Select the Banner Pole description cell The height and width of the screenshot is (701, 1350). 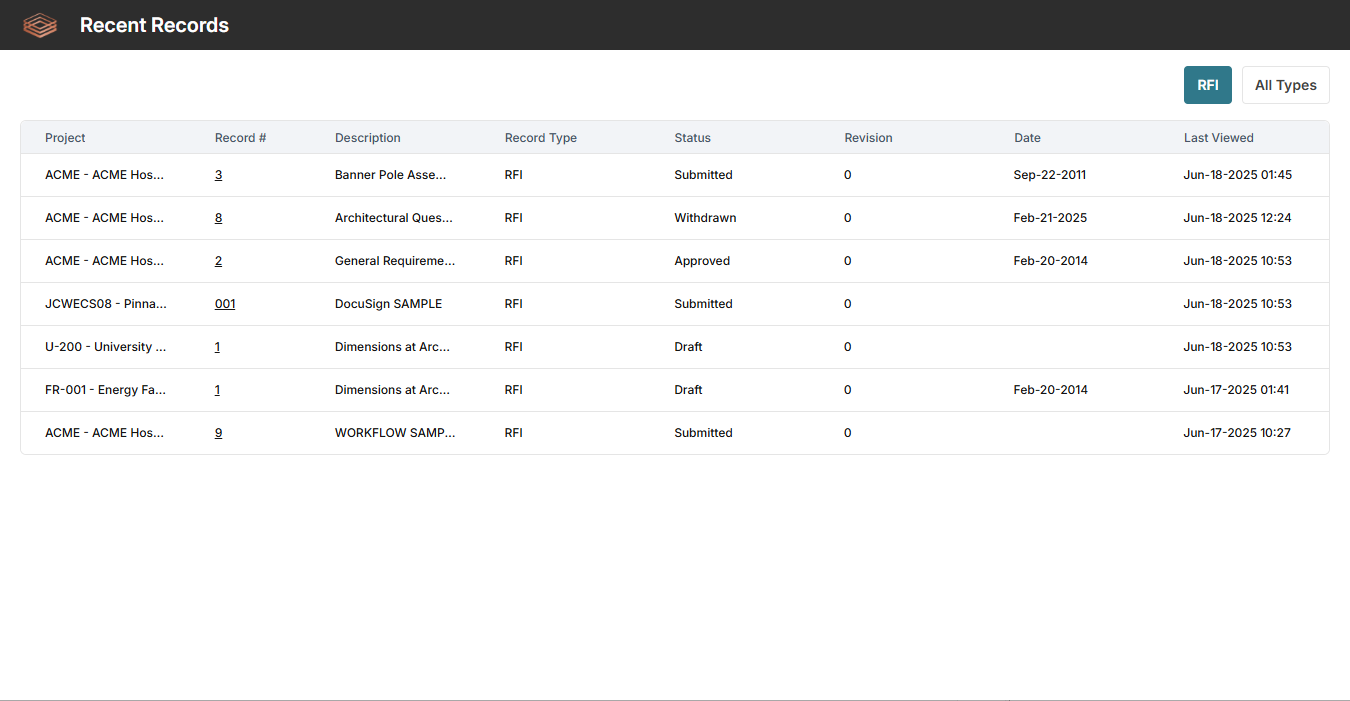pyautogui.click(x=390, y=175)
